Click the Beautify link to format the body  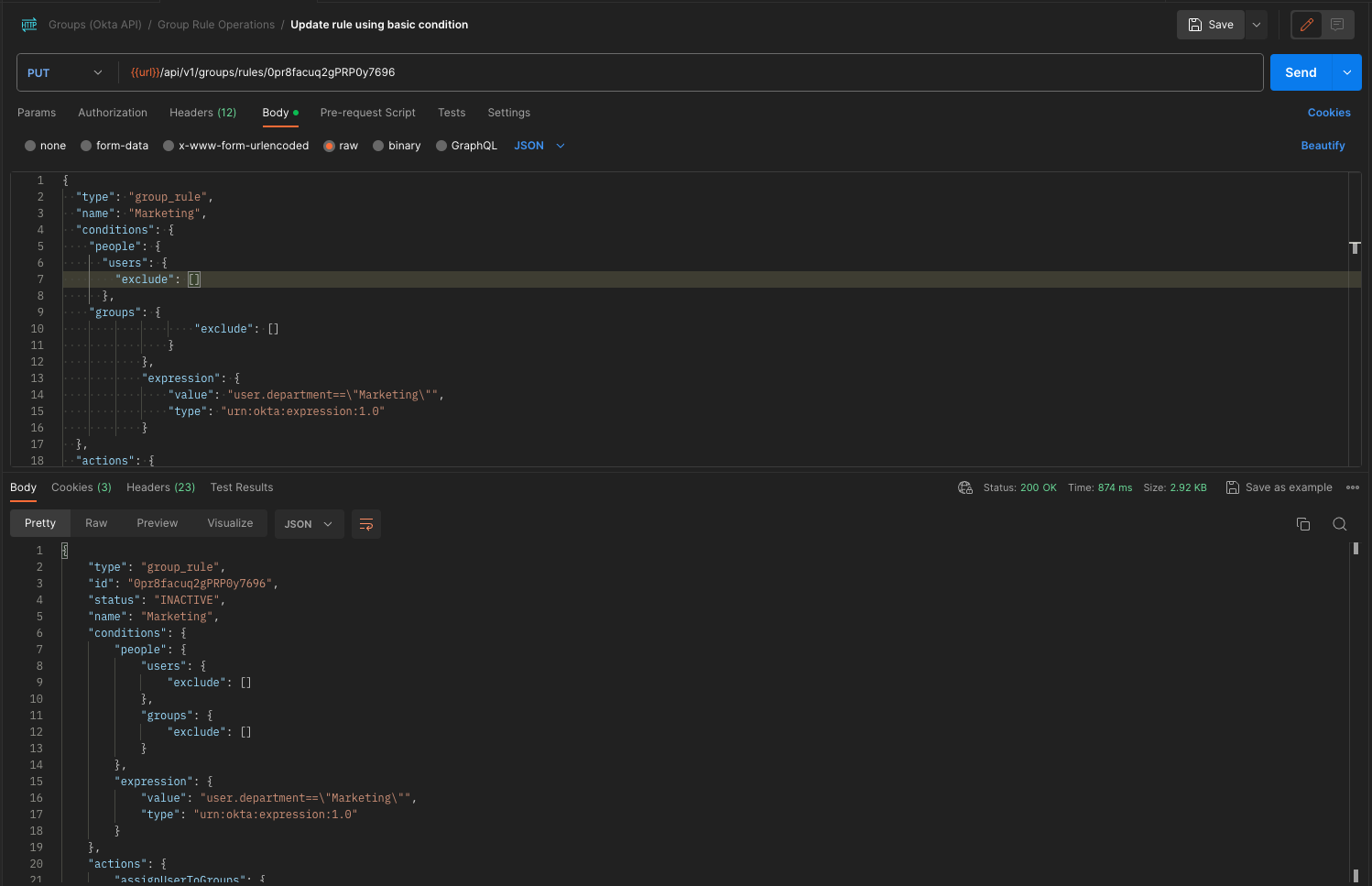pyautogui.click(x=1323, y=145)
